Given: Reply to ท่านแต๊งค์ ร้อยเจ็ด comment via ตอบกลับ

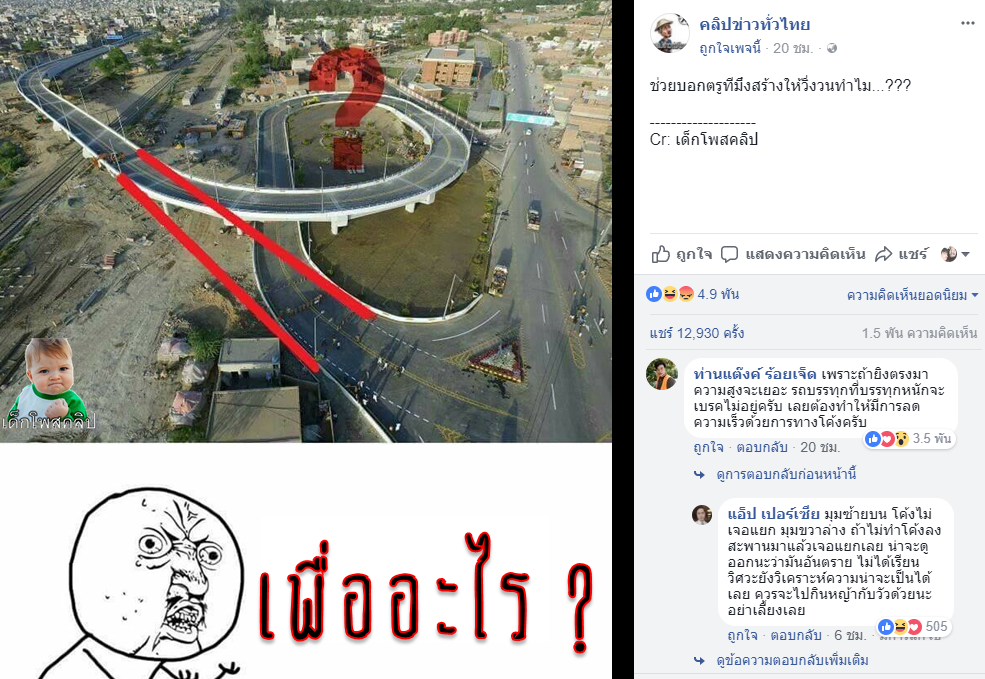Looking at the screenshot, I should pos(761,447).
